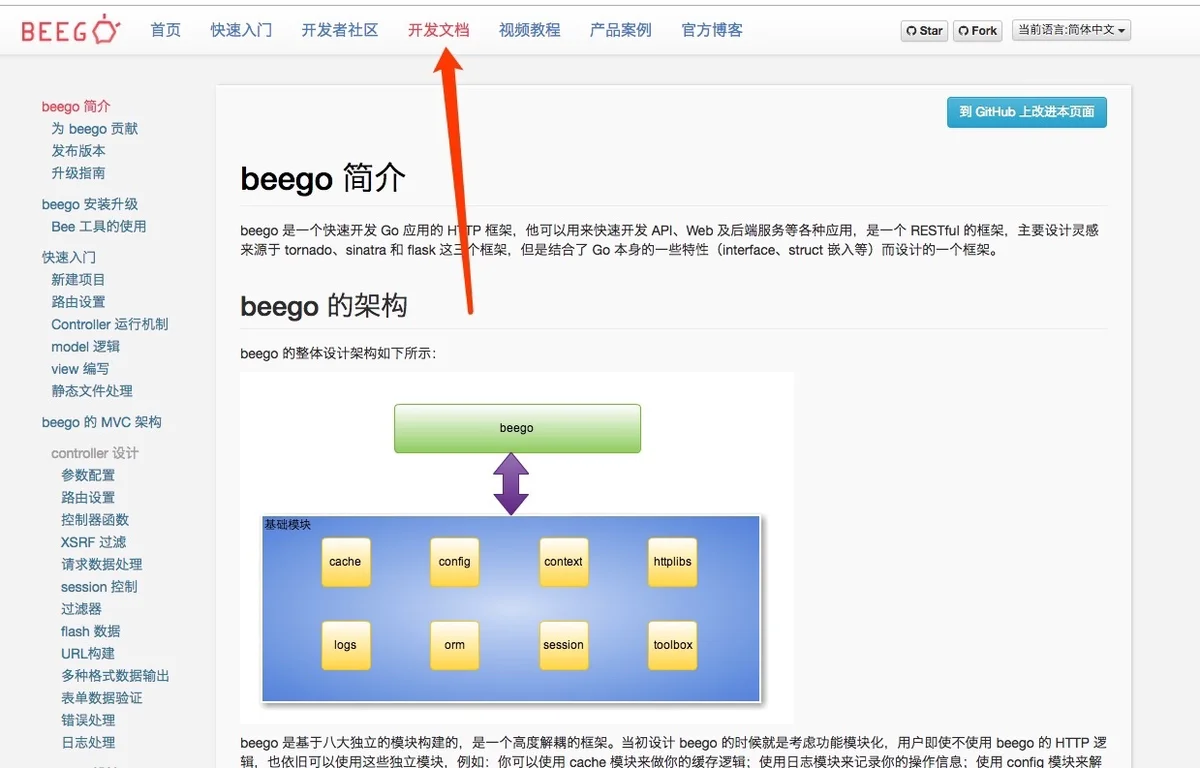1200x768 pixels.
Task: Open XSRF 过滤 sidebar link
Action: coord(94,542)
